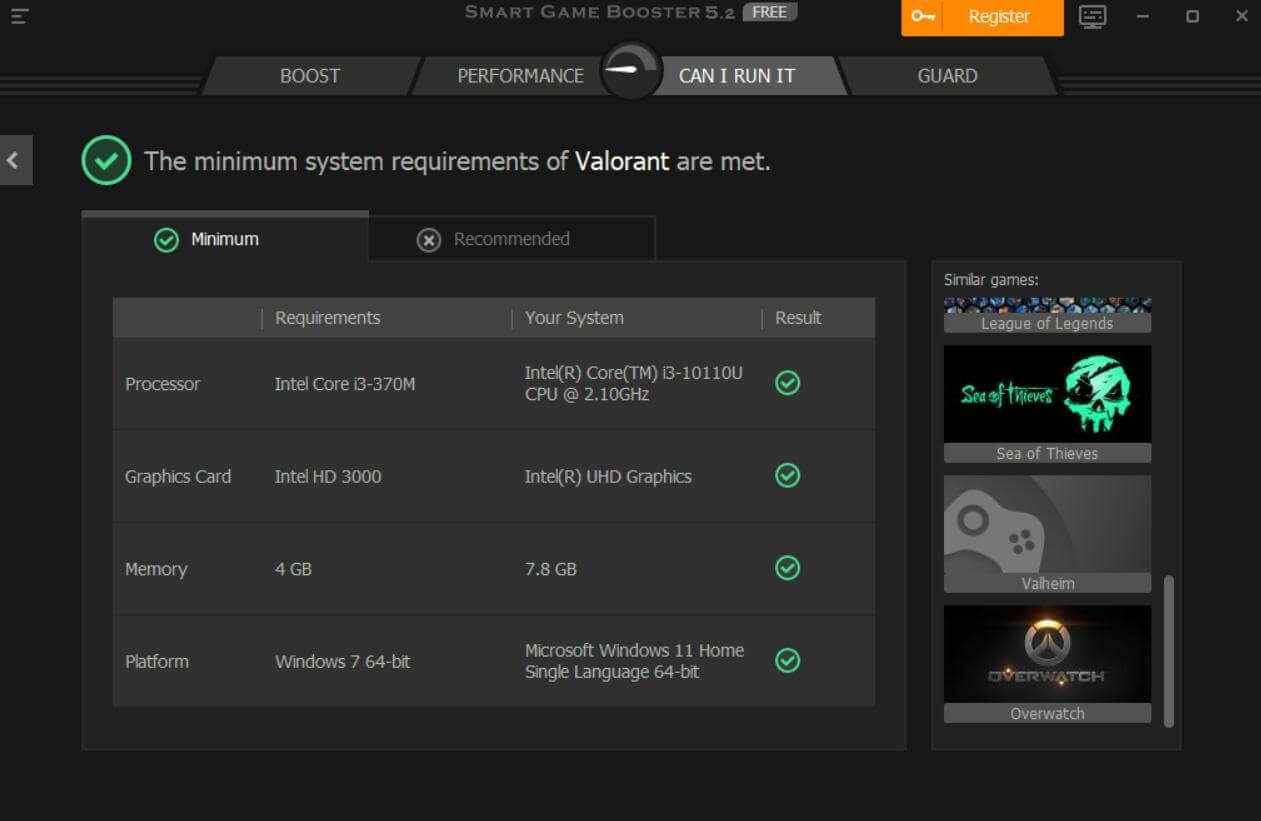The height and width of the screenshot is (821, 1261).
Task: Click the Sea of Thieves caption
Action: pyautogui.click(x=1047, y=453)
